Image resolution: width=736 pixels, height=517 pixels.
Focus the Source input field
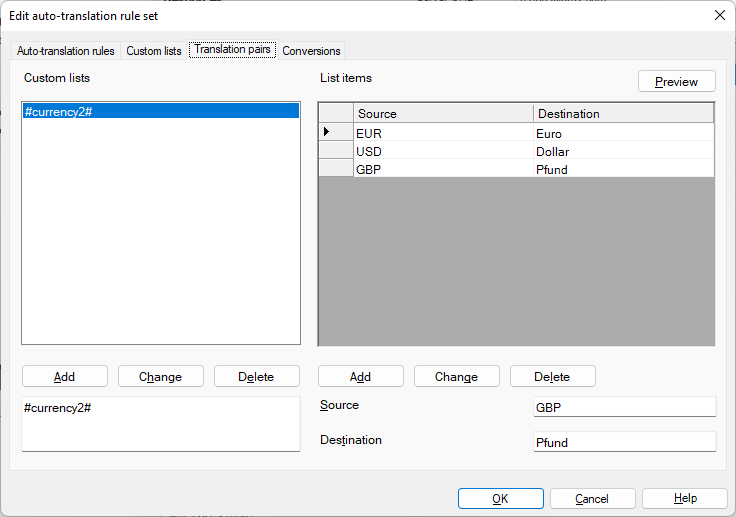point(624,407)
